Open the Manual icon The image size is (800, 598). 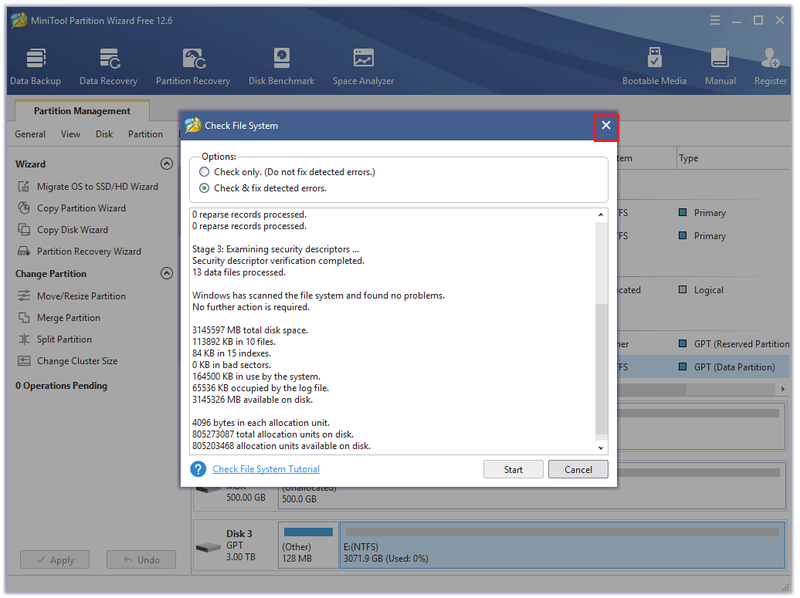[x=720, y=67]
